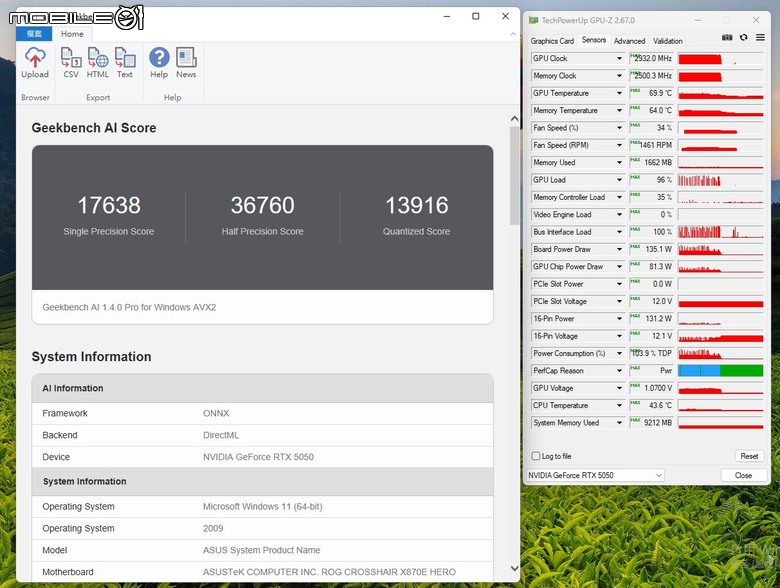Screen dimensions: 780x588
Task: Export results as HTML
Action: coord(98,63)
